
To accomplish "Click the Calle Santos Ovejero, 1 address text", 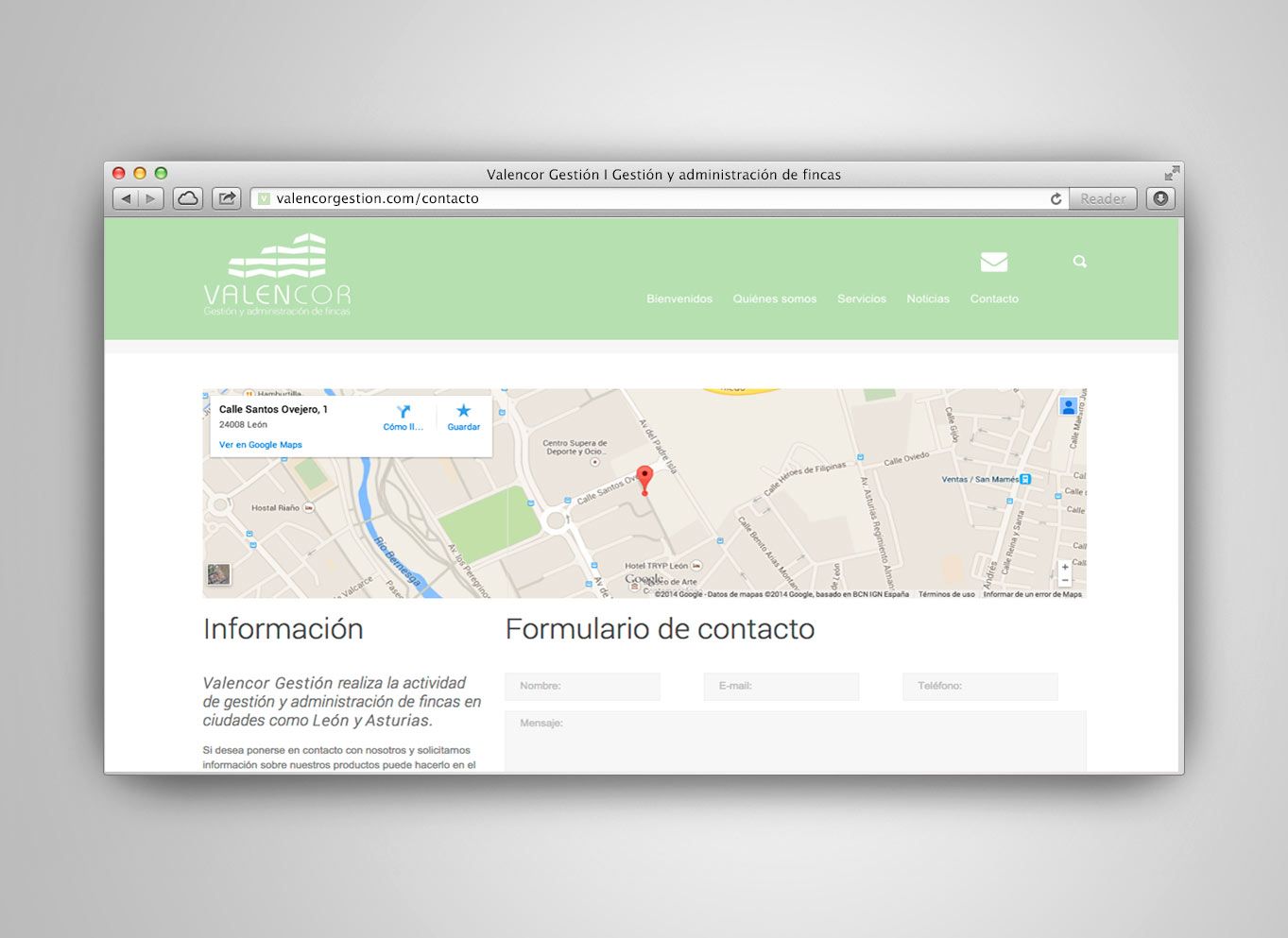I will coord(273,409).
